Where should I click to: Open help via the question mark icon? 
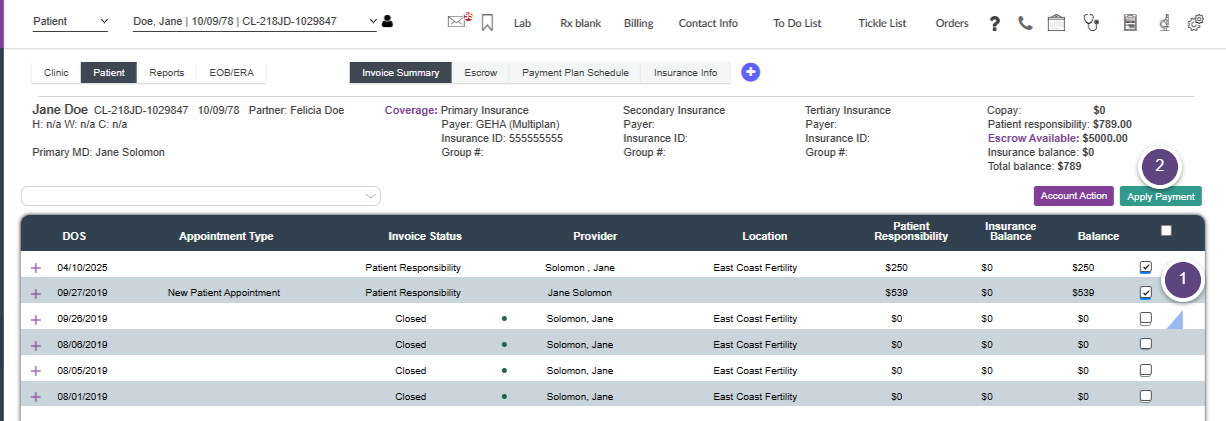995,23
